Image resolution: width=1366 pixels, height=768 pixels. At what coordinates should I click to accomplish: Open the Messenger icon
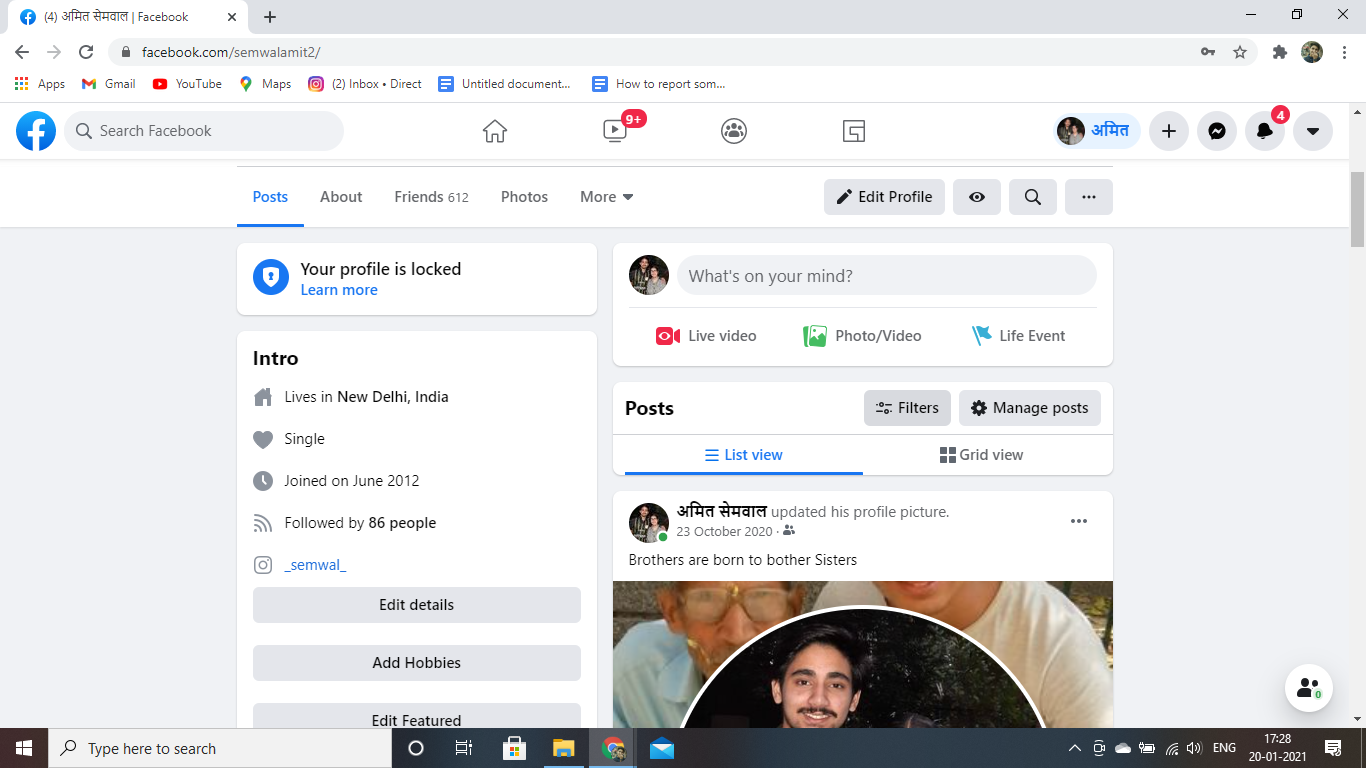1217,131
